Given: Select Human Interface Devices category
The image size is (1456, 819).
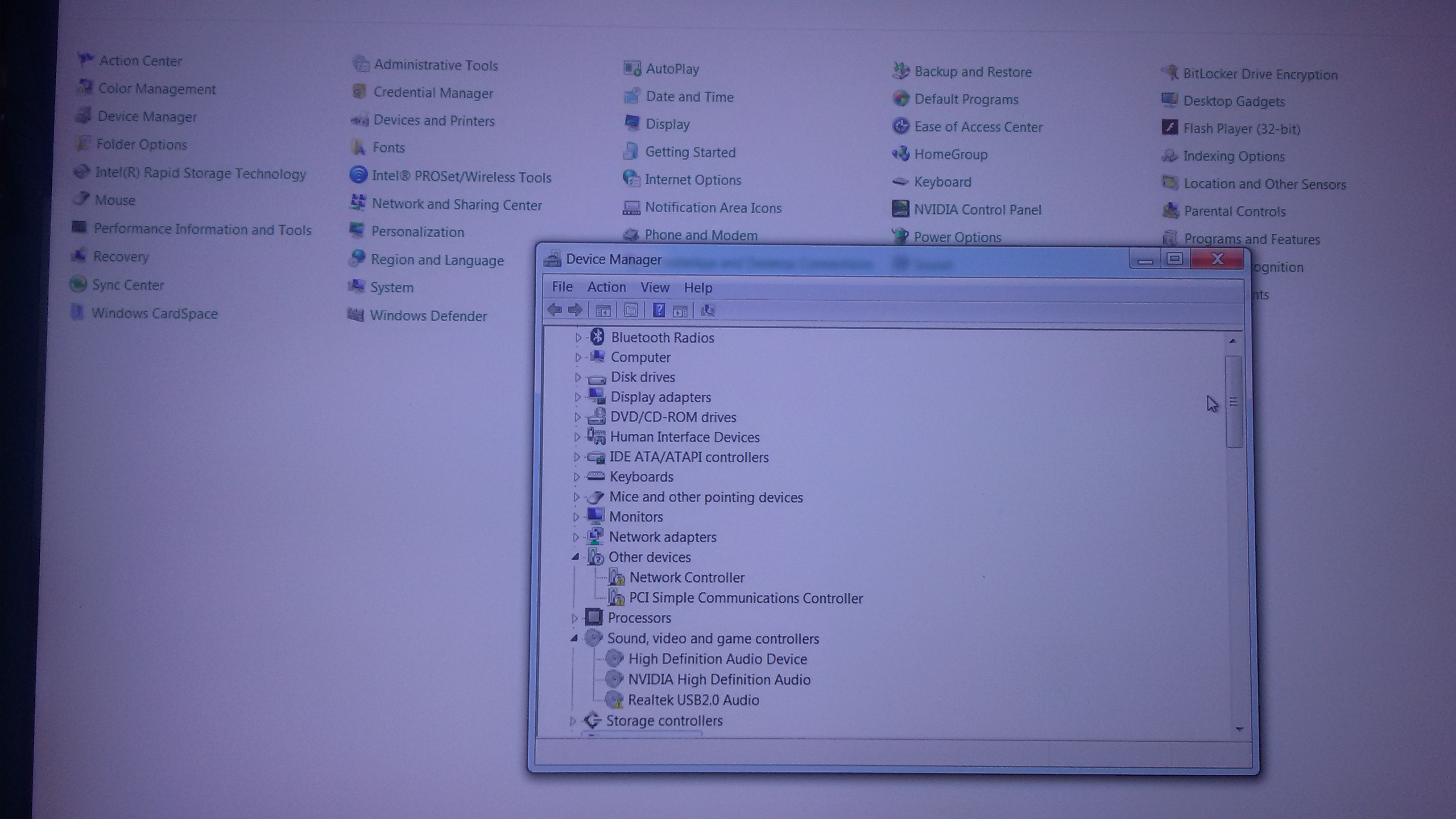Looking at the screenshot, I should pyautogui.click(x=684, y=437).
